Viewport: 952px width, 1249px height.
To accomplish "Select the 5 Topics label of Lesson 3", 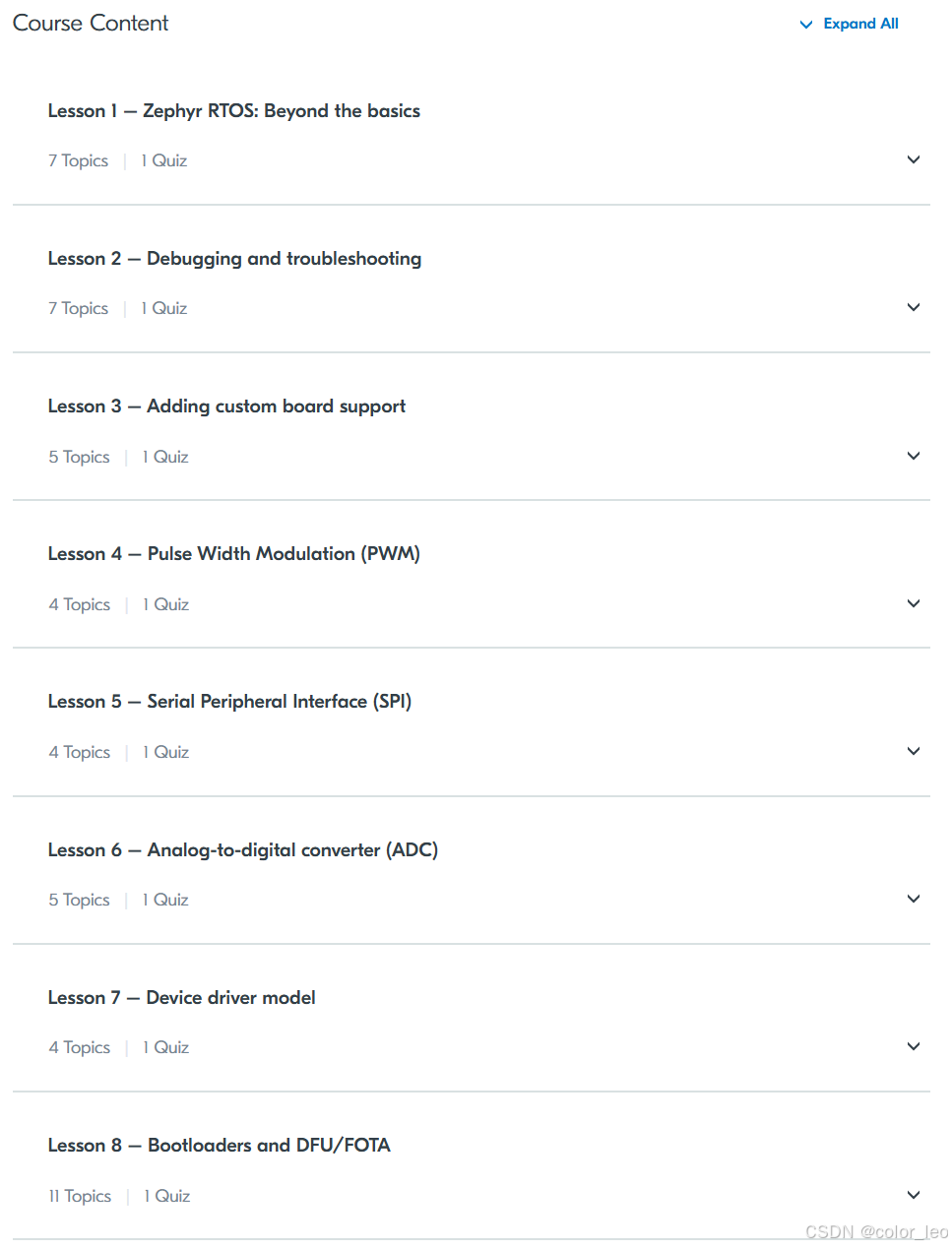I will pos(79,456).
